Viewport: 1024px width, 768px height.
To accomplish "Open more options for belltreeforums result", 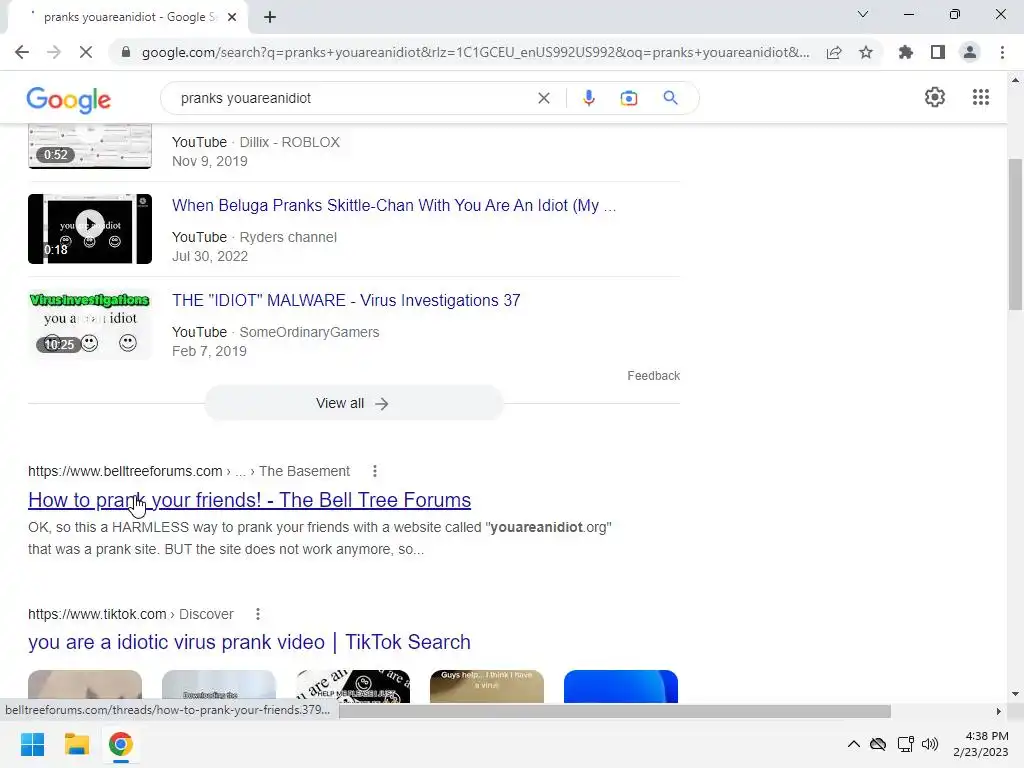I will [374, 471].
